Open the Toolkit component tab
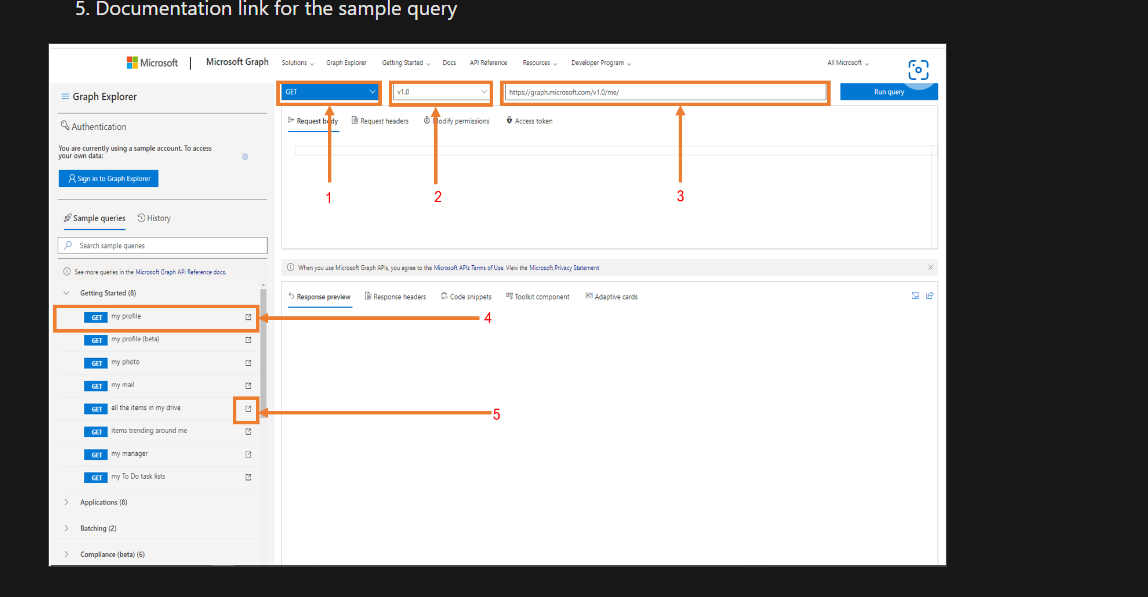 (537, 297)
